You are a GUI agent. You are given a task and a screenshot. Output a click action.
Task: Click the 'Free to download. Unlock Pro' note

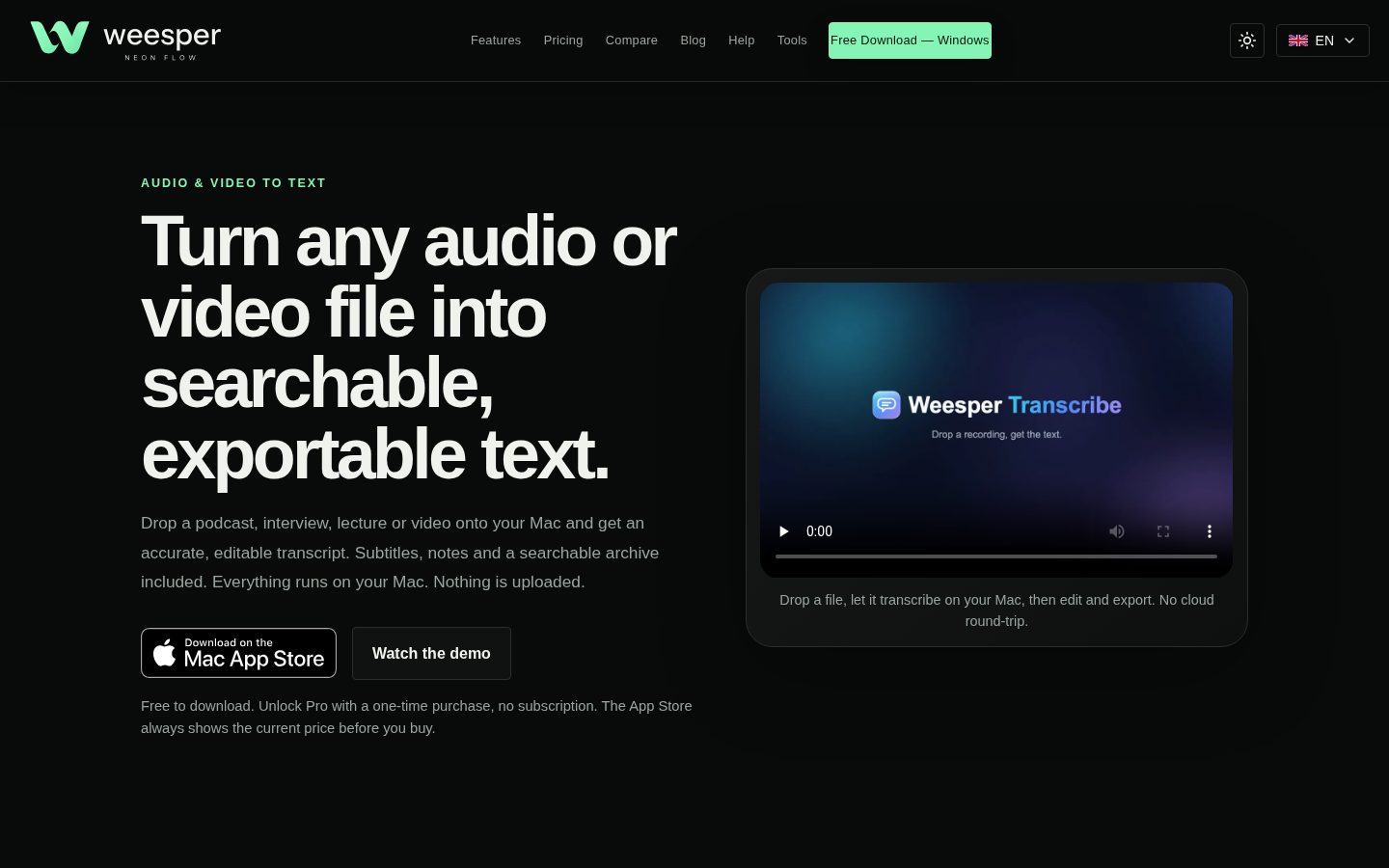pos(417,717)
